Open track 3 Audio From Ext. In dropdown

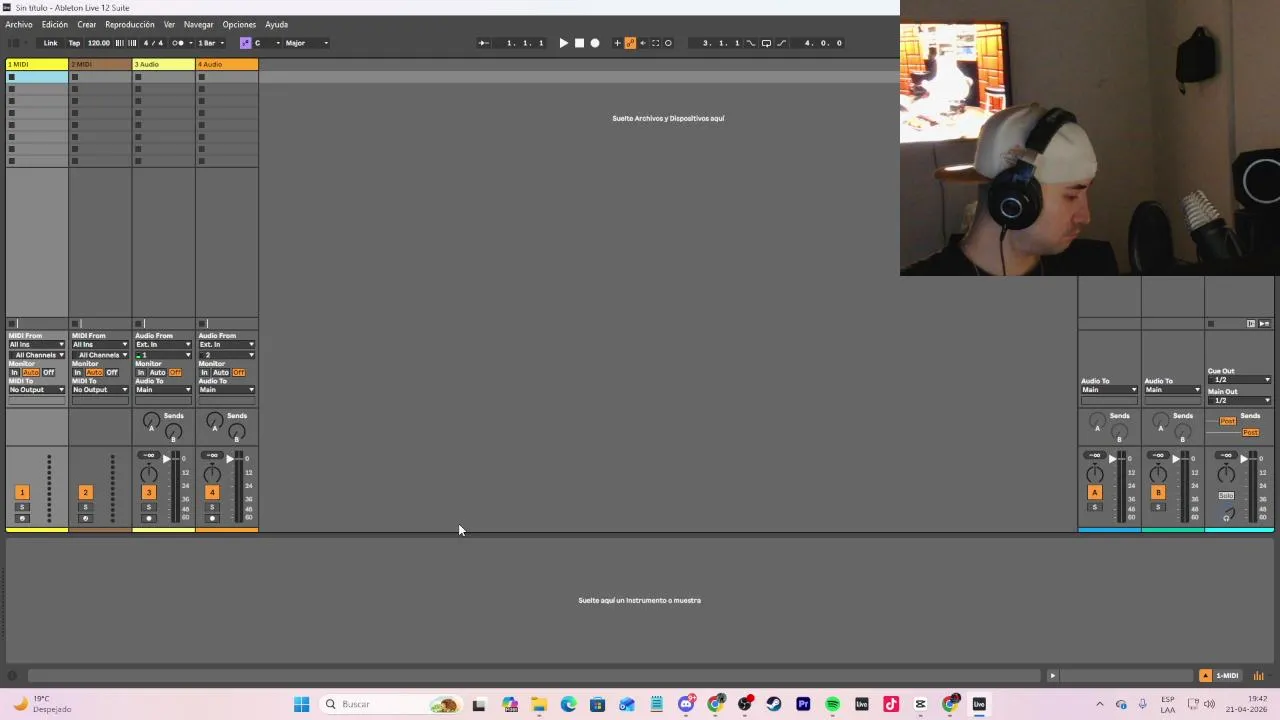tap(163, 345)
